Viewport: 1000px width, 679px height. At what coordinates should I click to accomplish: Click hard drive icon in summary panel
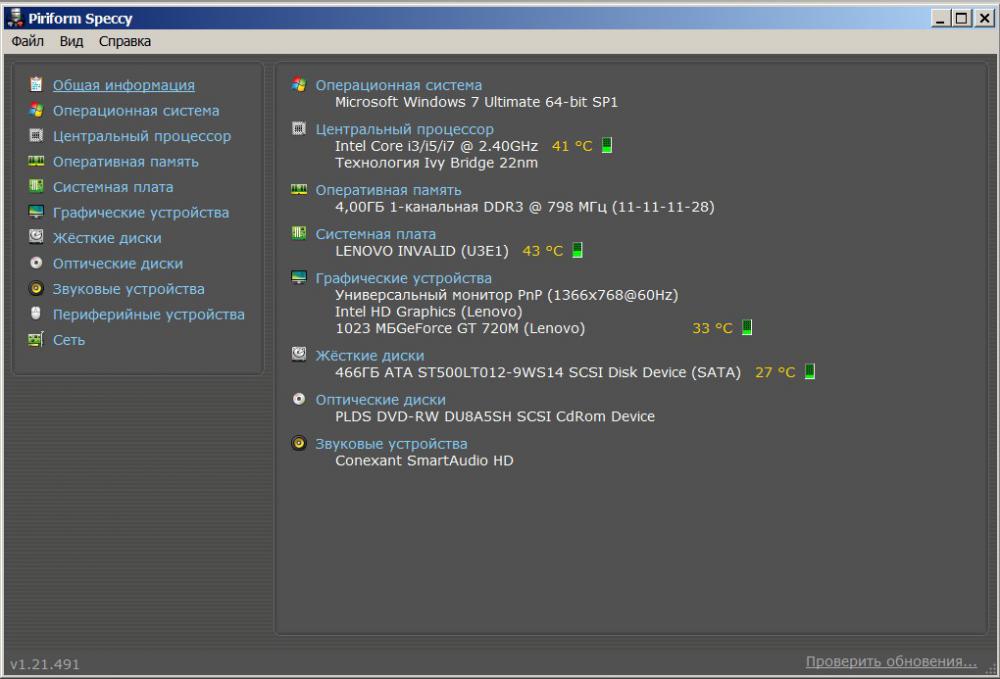point(298,354)
